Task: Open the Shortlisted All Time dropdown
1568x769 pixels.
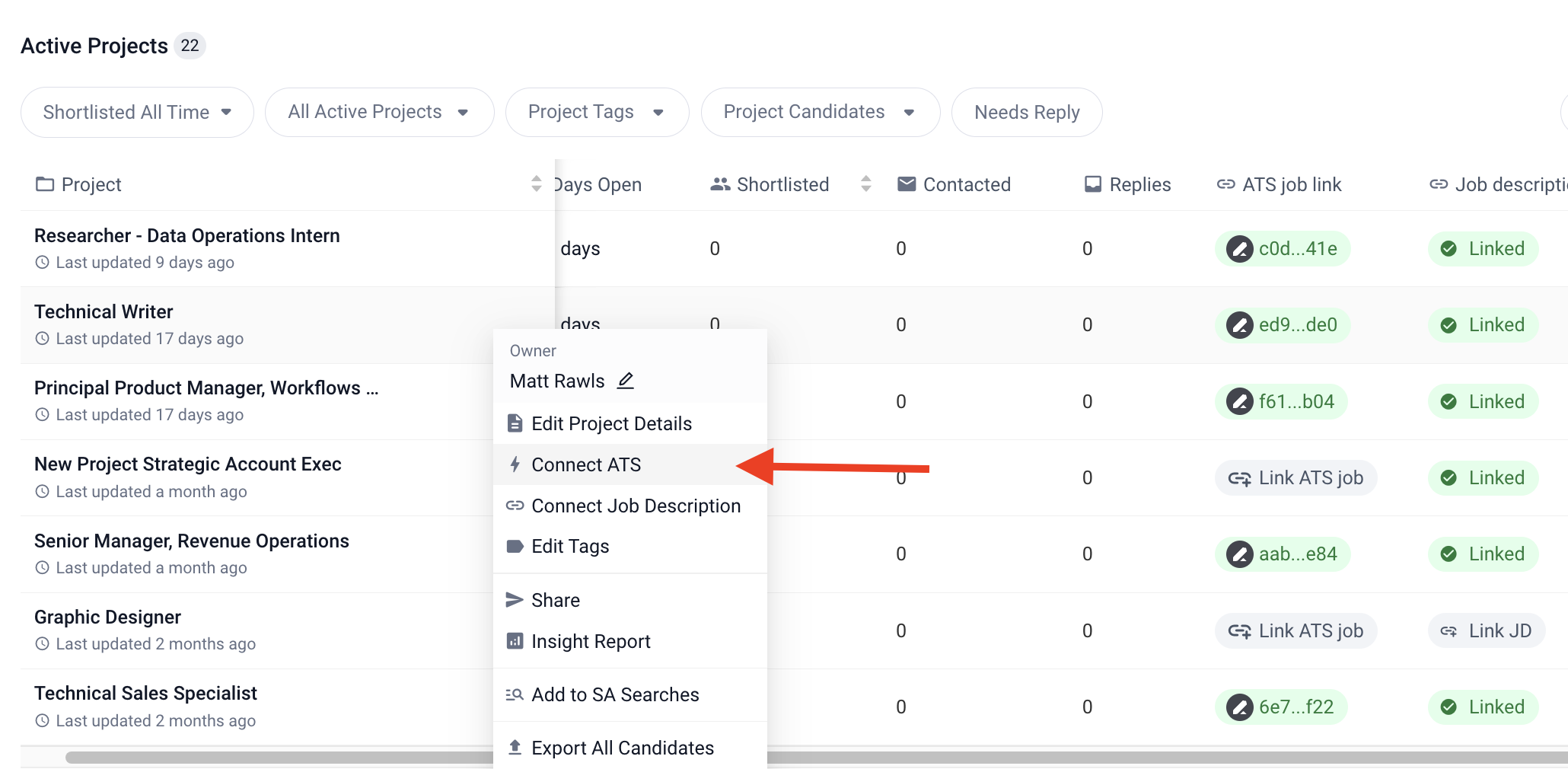Action: coord(137,113)
